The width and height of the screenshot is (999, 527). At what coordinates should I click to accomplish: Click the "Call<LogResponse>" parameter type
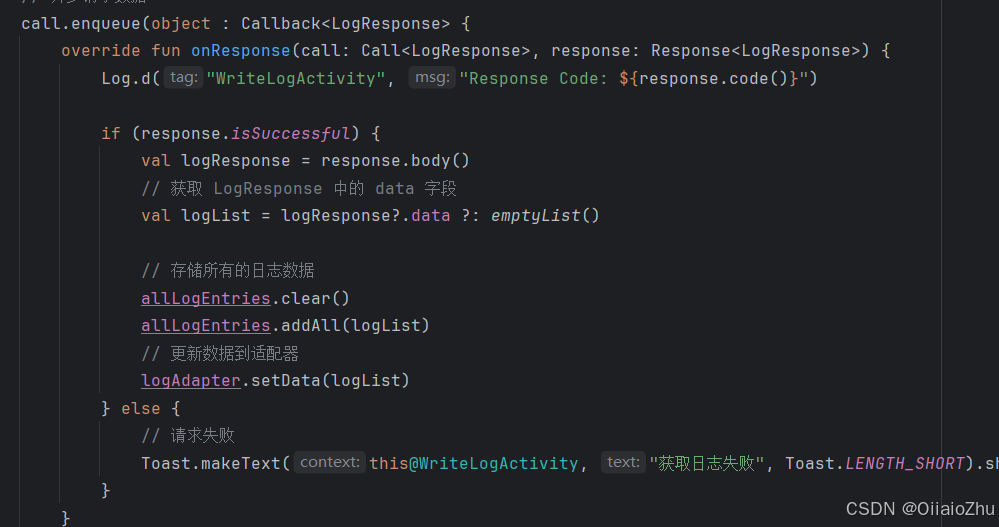point(446,50)
